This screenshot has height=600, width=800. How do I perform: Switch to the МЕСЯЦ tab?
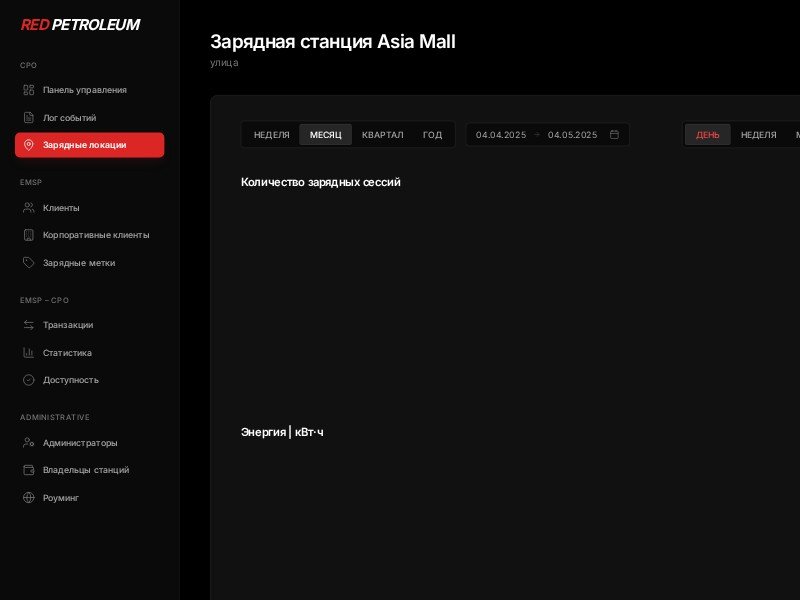click(326, 134)
